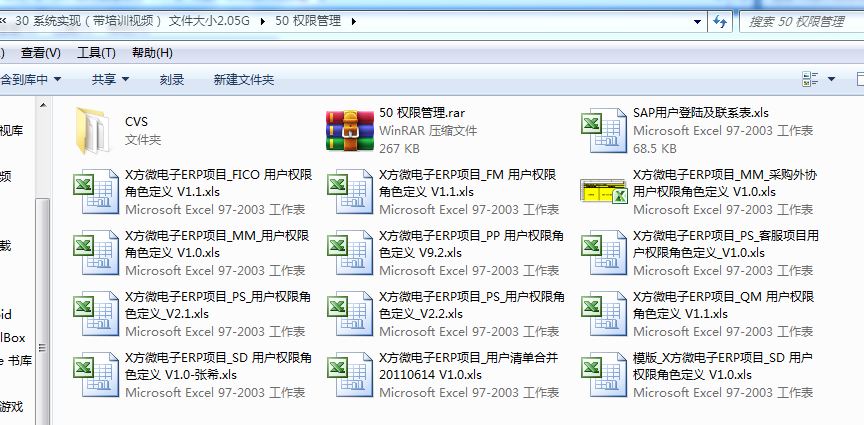Image resolution: width=864 pixels, height=425 pixels.
Task: Open the 共享 dropdown in toolbar
Action: 111,79
